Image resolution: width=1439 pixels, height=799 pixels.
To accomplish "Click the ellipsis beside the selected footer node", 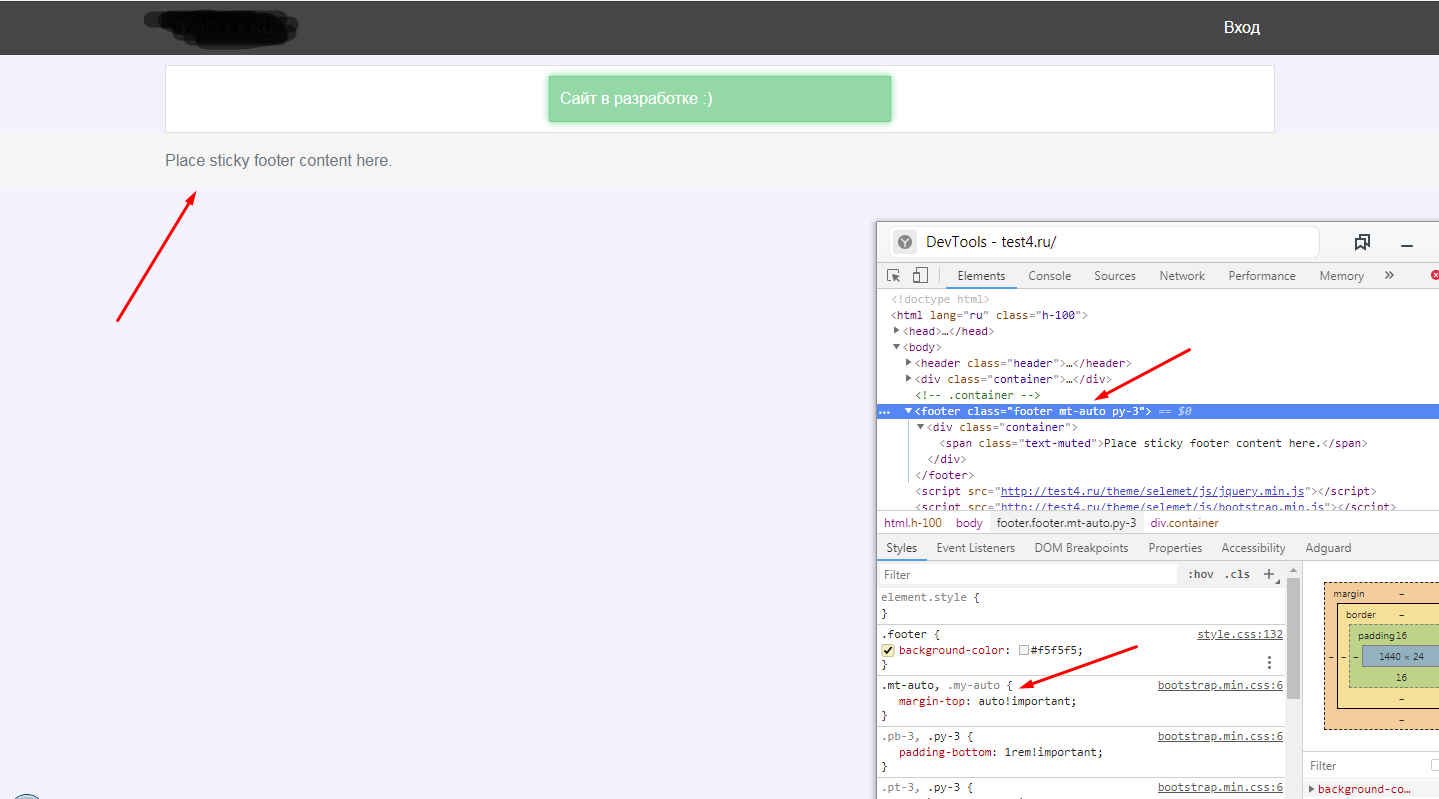I will click(884, 411).
